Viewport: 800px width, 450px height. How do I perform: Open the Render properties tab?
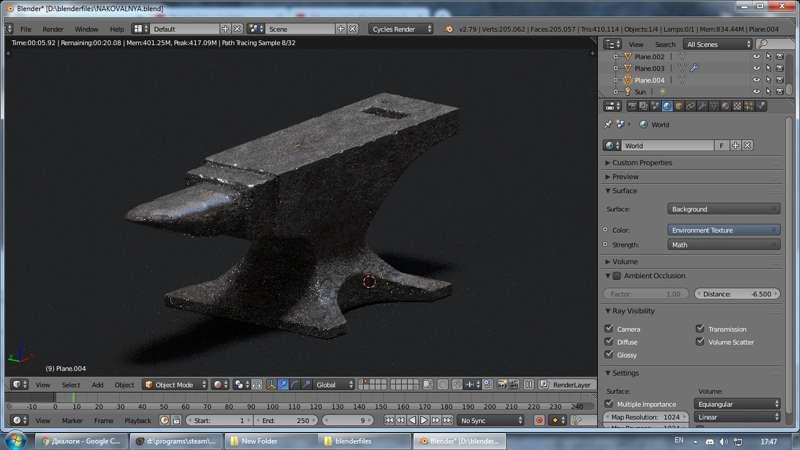coord(632,106)
